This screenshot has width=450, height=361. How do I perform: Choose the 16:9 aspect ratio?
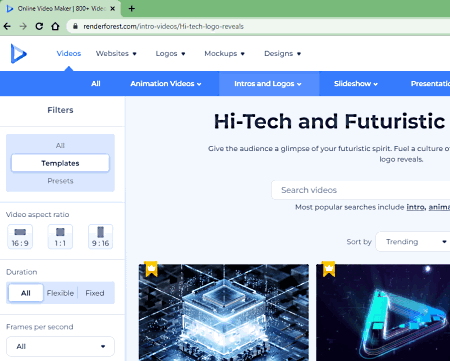pos(20,237)
